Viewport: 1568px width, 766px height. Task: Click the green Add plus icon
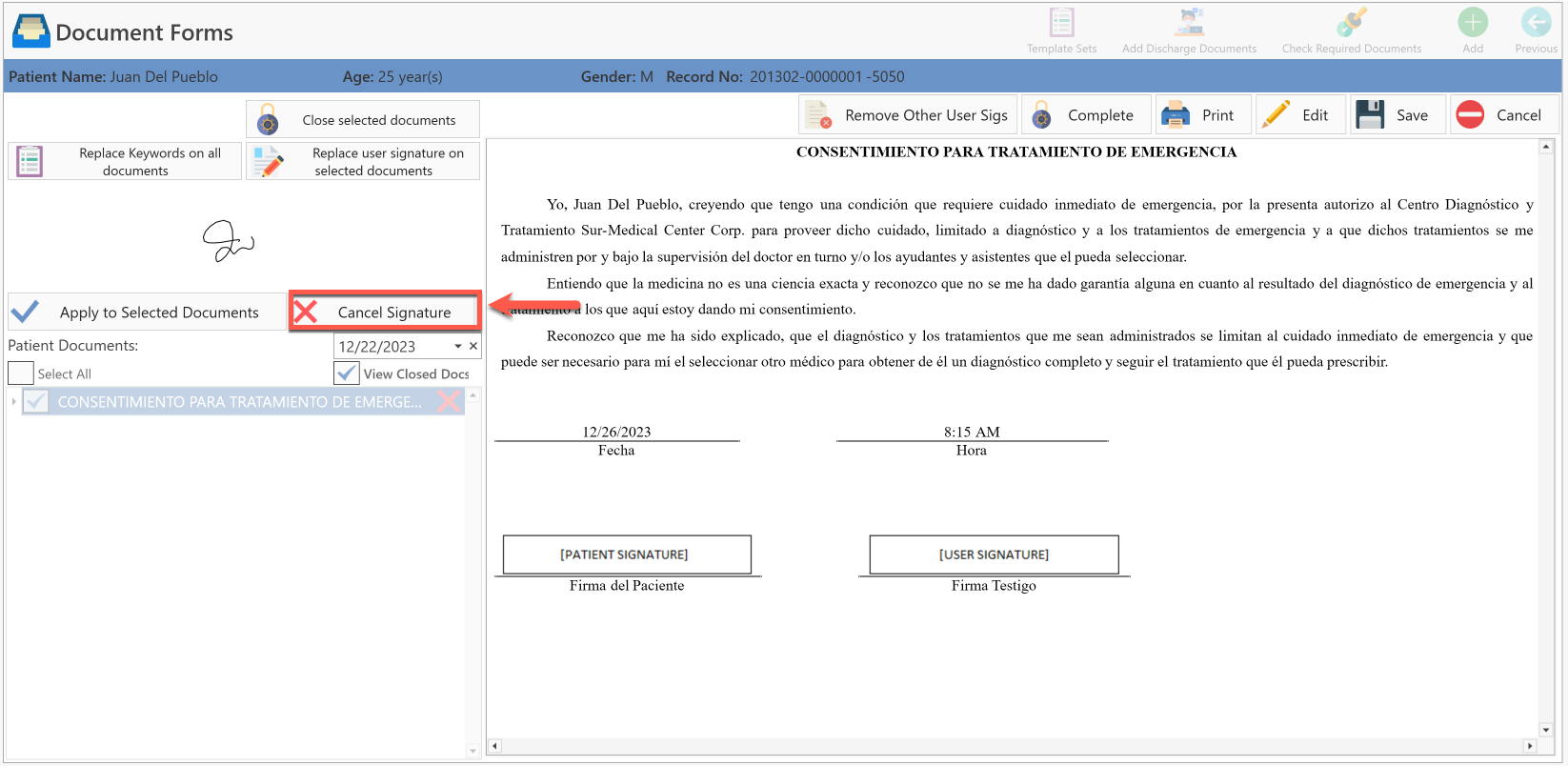(1473, 23)
